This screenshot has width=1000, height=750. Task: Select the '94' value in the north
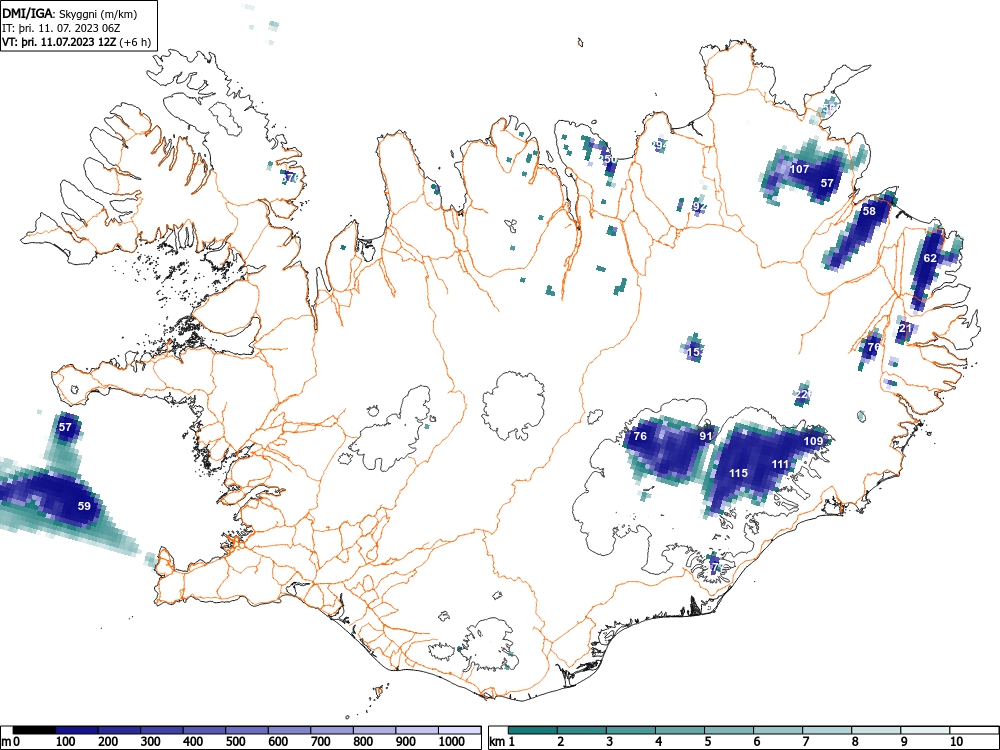pyautogui.click(x=661, y=145)
